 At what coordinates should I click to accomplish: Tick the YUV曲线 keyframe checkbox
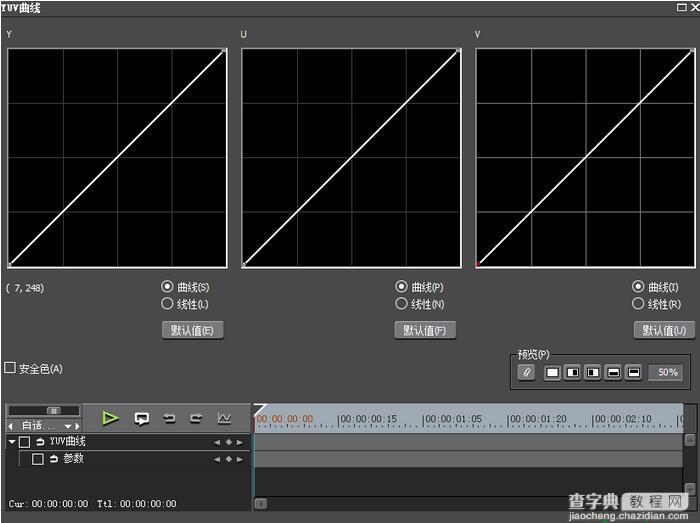(x=25, y=442)
